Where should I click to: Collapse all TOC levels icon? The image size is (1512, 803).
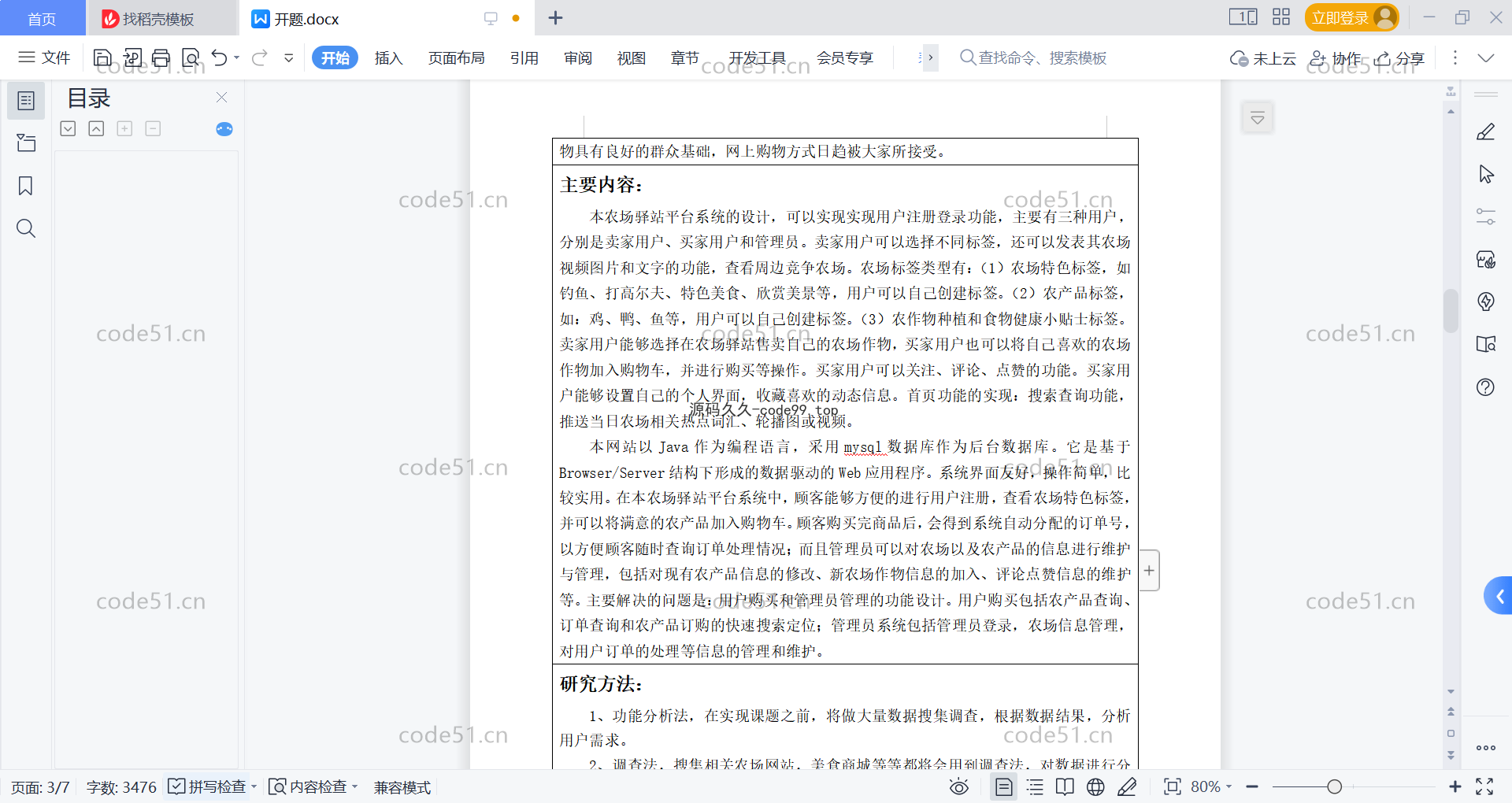point(96,128)
